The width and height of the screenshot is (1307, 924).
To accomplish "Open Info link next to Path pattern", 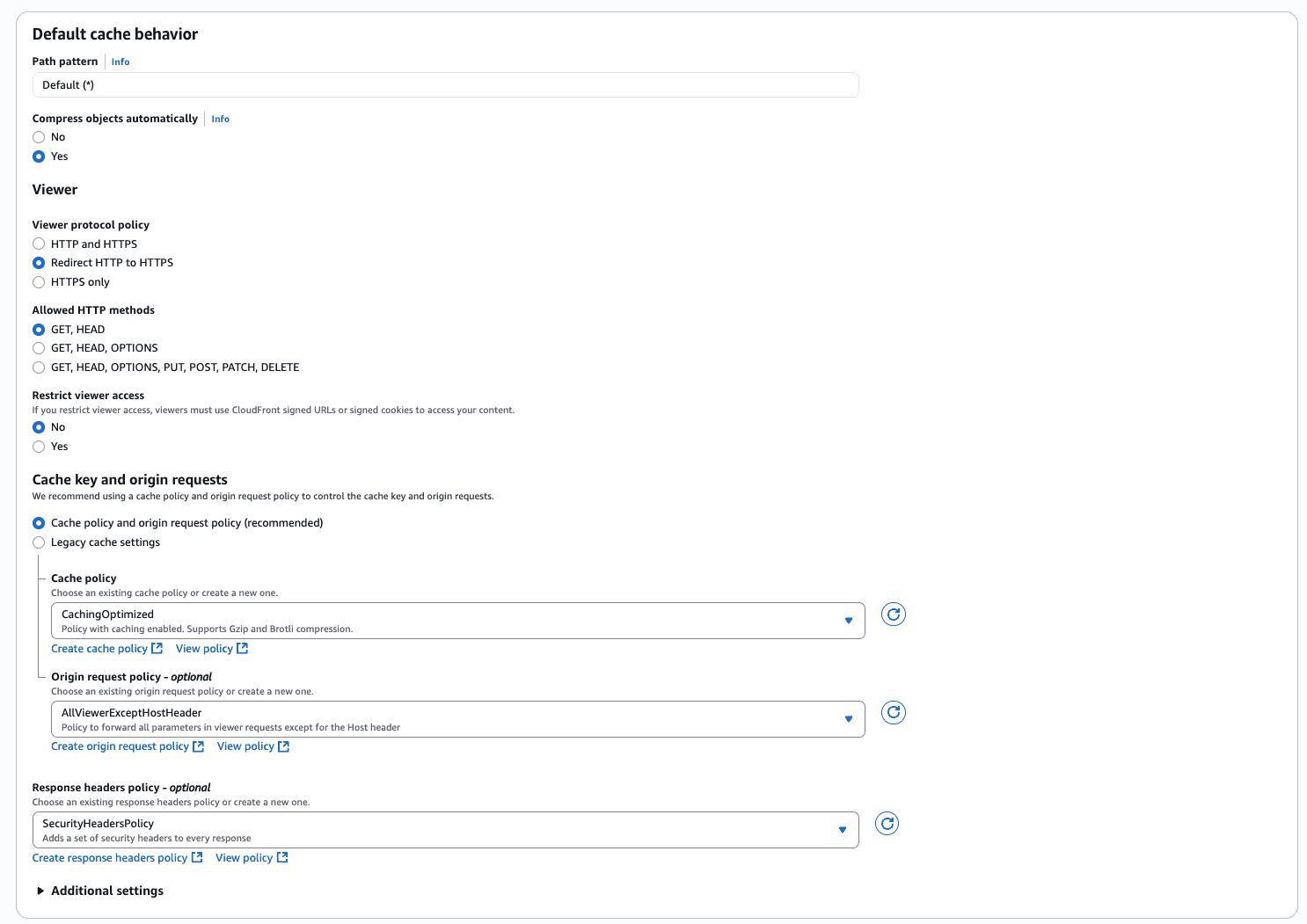I will [x=120, y=62].
